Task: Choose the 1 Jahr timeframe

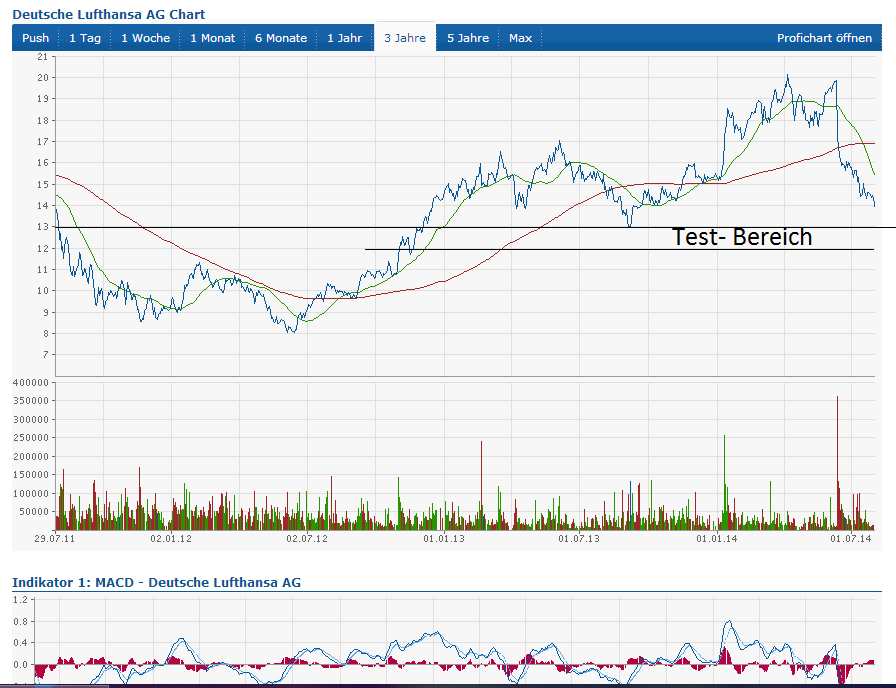Action: tap(345, 38)
